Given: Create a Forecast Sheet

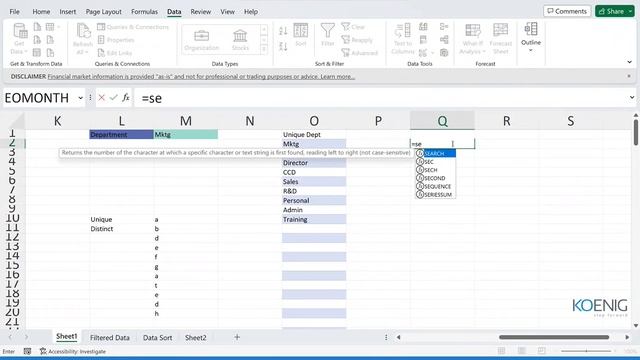Looking at the screenshot, I should click(x=500, y=39).
